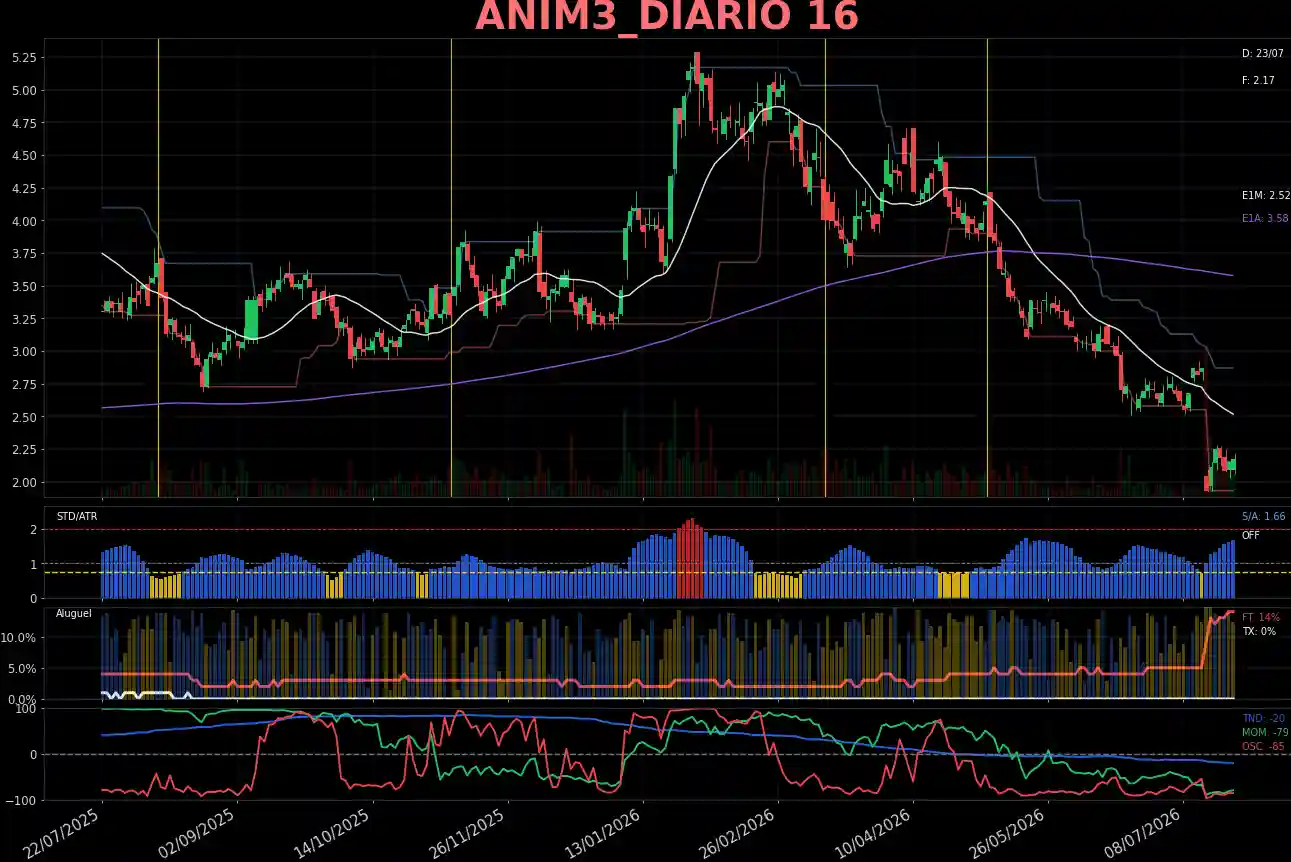
Task: Click the OFF status label
Action: coord(1251,535)
